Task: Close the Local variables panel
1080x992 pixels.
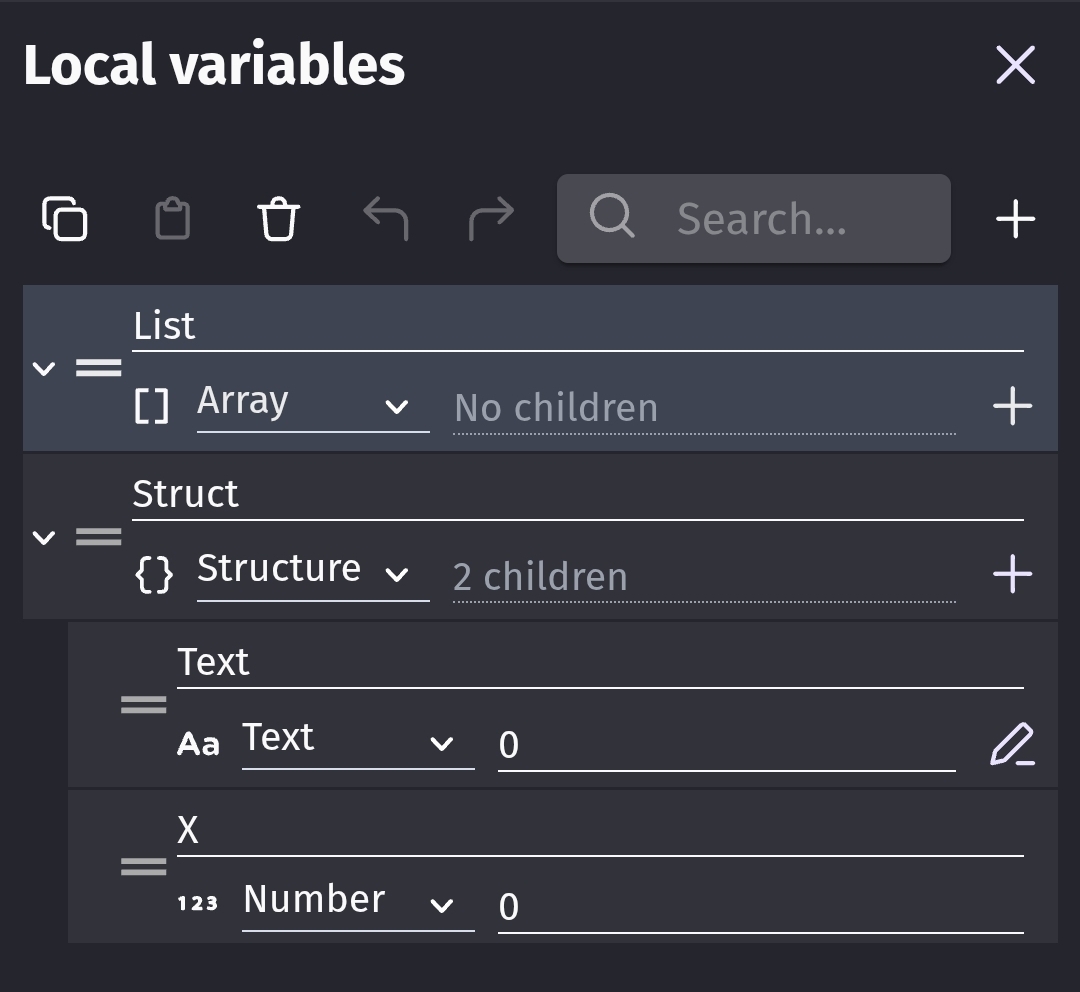Action: [x=1015, y=66]
